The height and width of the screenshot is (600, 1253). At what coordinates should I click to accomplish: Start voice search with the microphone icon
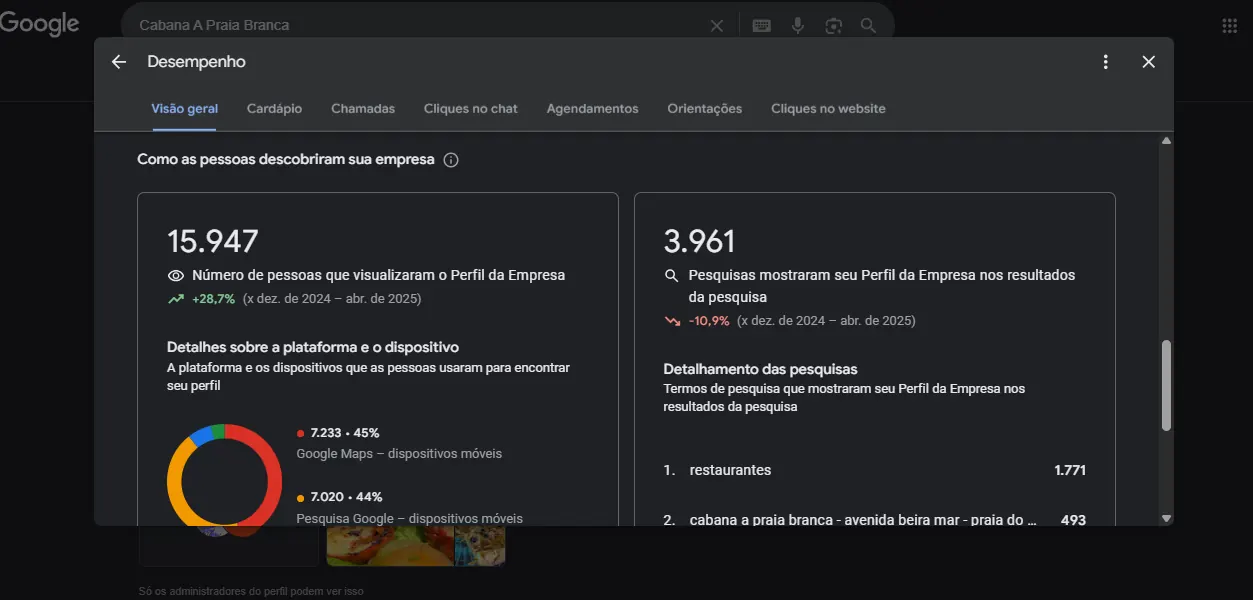pos(798,26)
